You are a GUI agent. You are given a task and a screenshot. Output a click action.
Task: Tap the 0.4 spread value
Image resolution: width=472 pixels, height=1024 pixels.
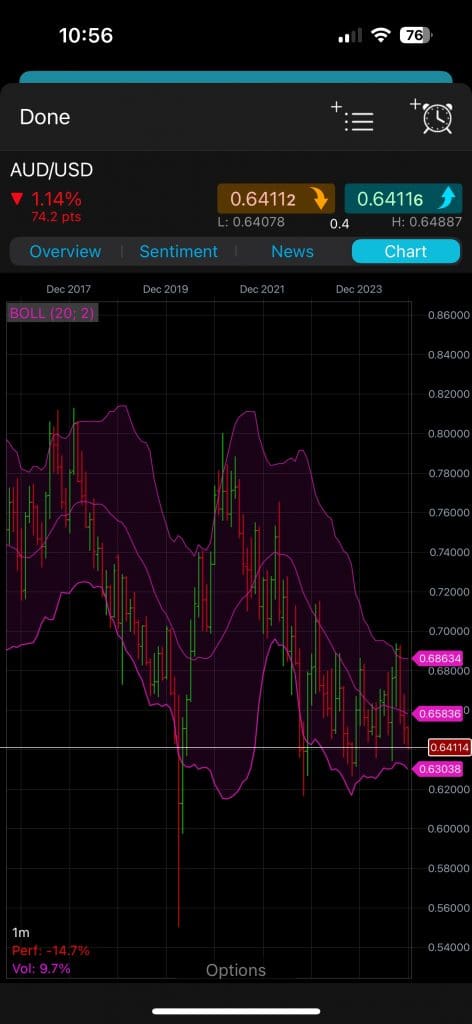339,225
